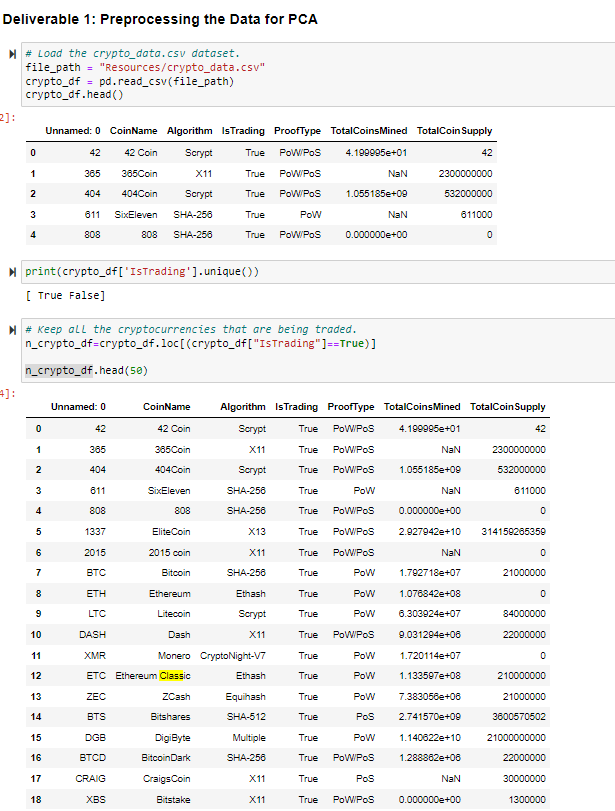Click the DASH ticker cell

[93, 635]
